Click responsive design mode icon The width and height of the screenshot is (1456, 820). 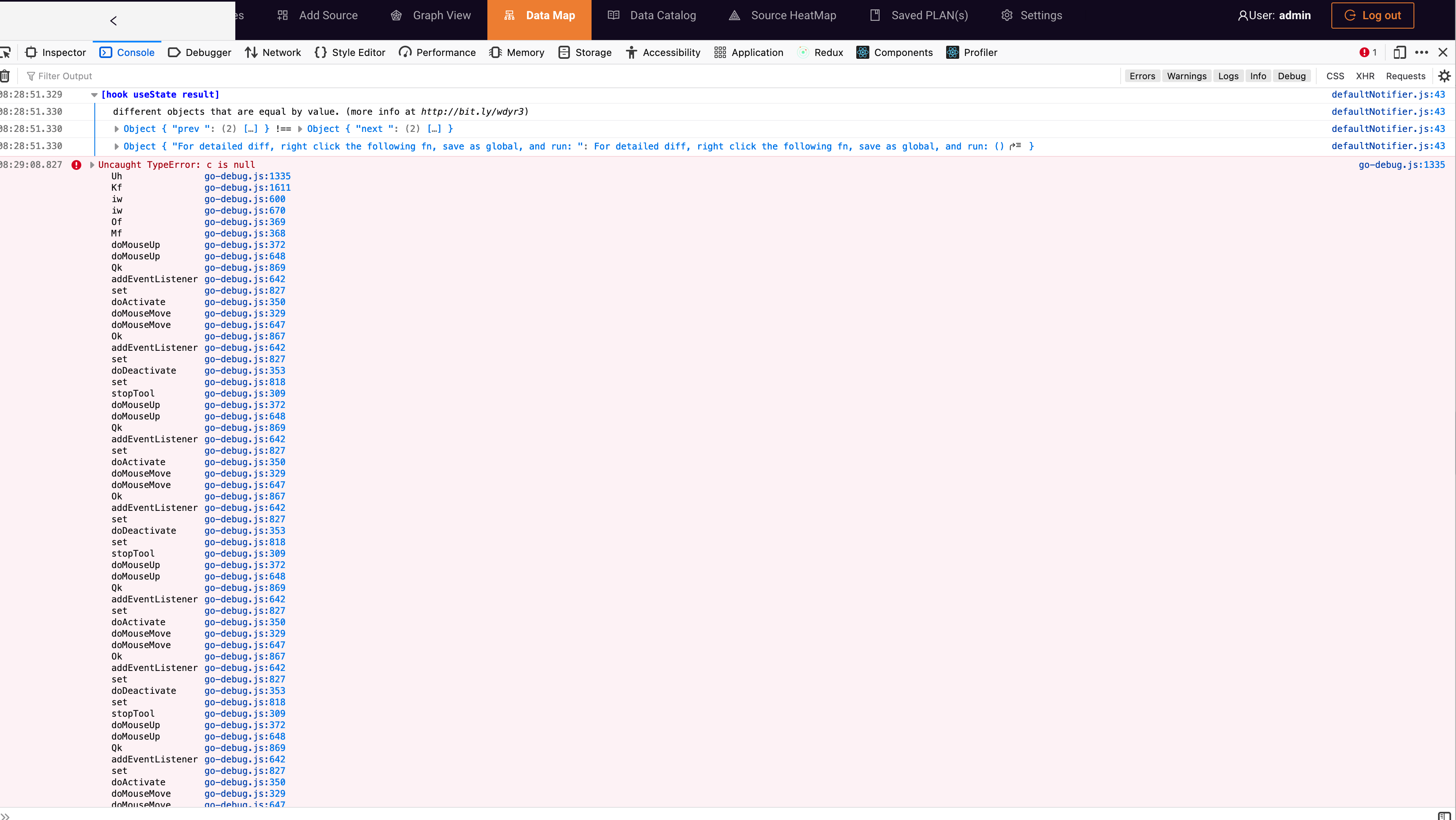coord(1399,53)
